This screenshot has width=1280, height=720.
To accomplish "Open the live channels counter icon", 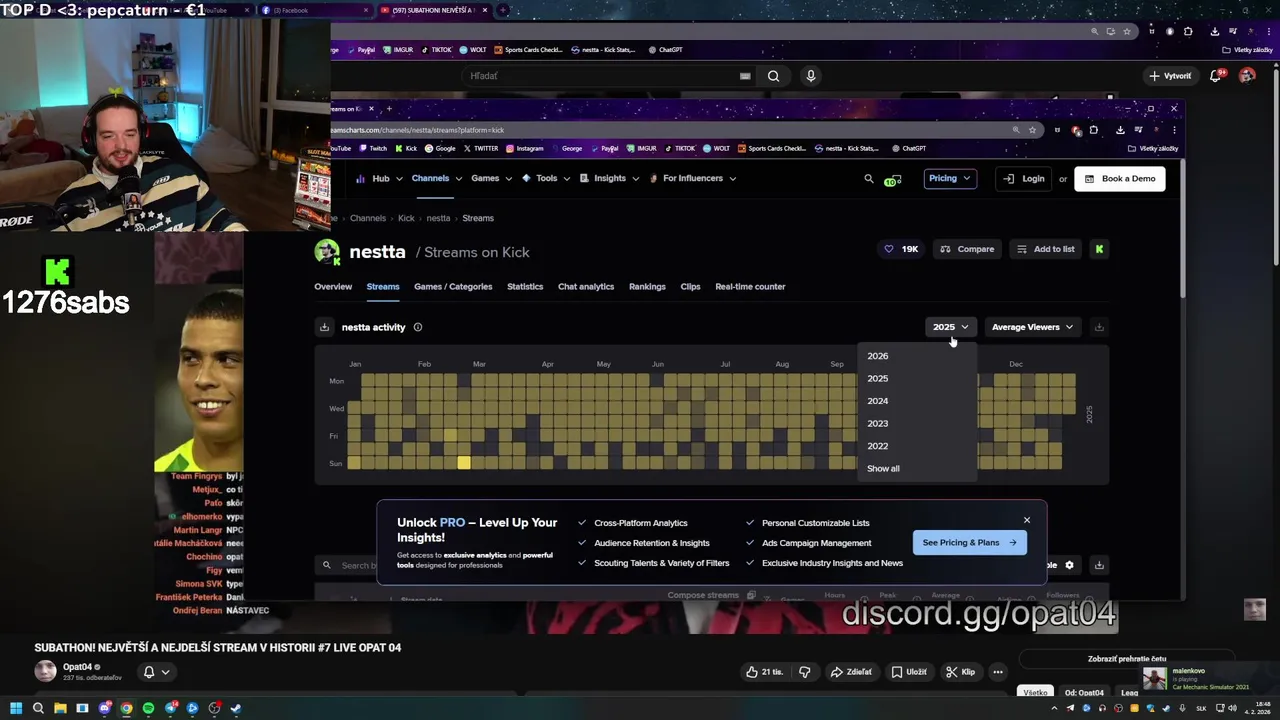I will (892, 179).
